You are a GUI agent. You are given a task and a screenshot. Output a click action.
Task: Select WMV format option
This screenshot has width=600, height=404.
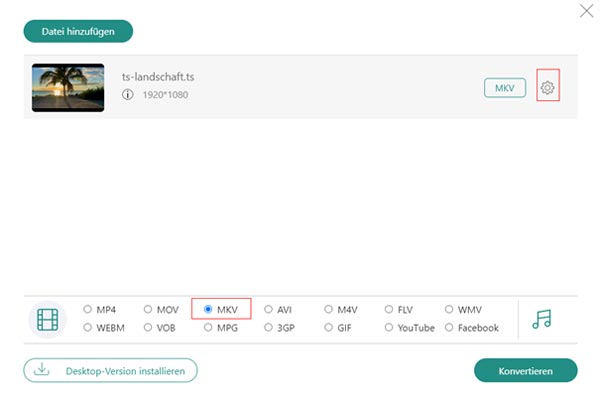pos(449,309)
